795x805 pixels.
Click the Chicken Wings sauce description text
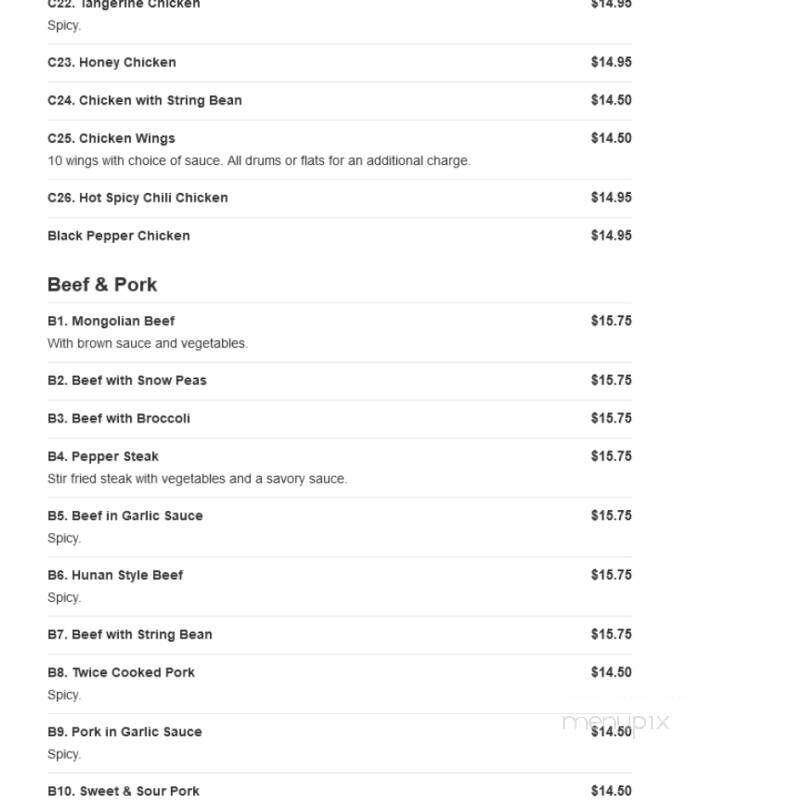(x=259, y=161)
